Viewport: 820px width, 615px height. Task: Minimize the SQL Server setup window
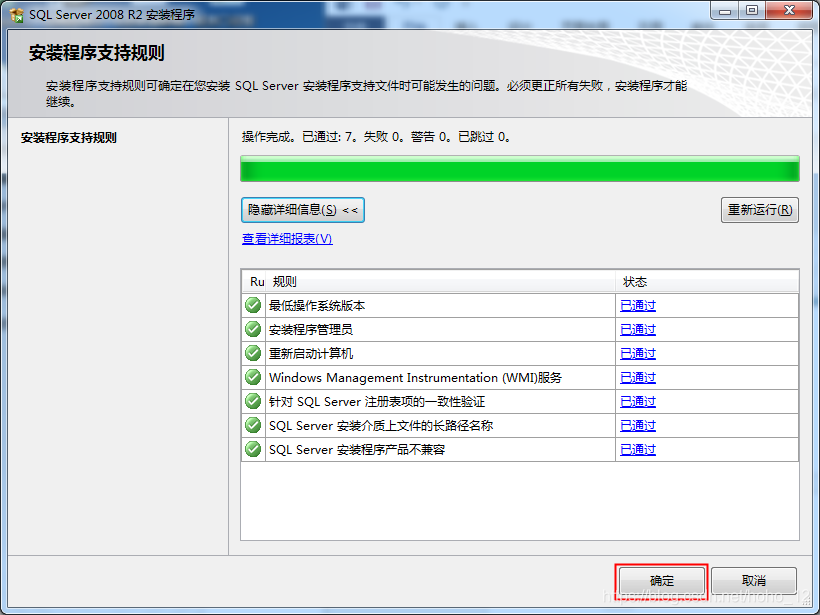(725, 11)
